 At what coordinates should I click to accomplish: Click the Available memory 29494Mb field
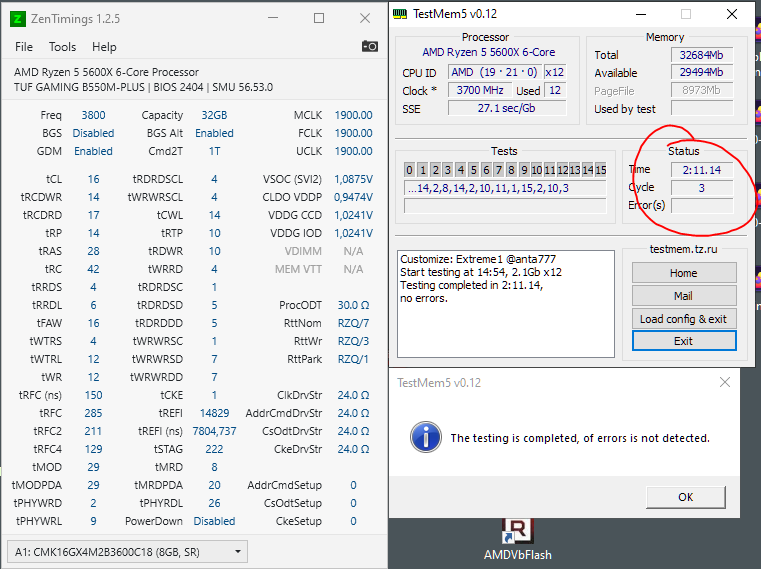(x=701, y=72)
